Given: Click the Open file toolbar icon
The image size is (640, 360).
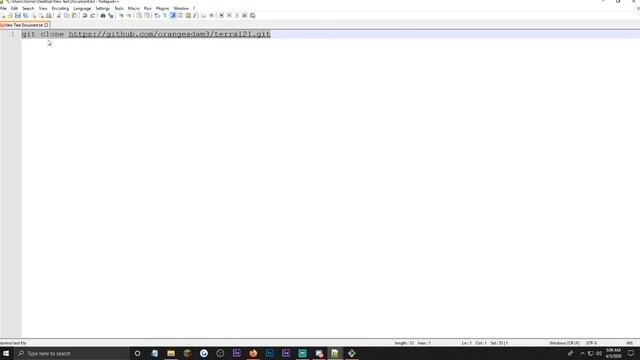Looking at the screenshot, I should point(10,16).
